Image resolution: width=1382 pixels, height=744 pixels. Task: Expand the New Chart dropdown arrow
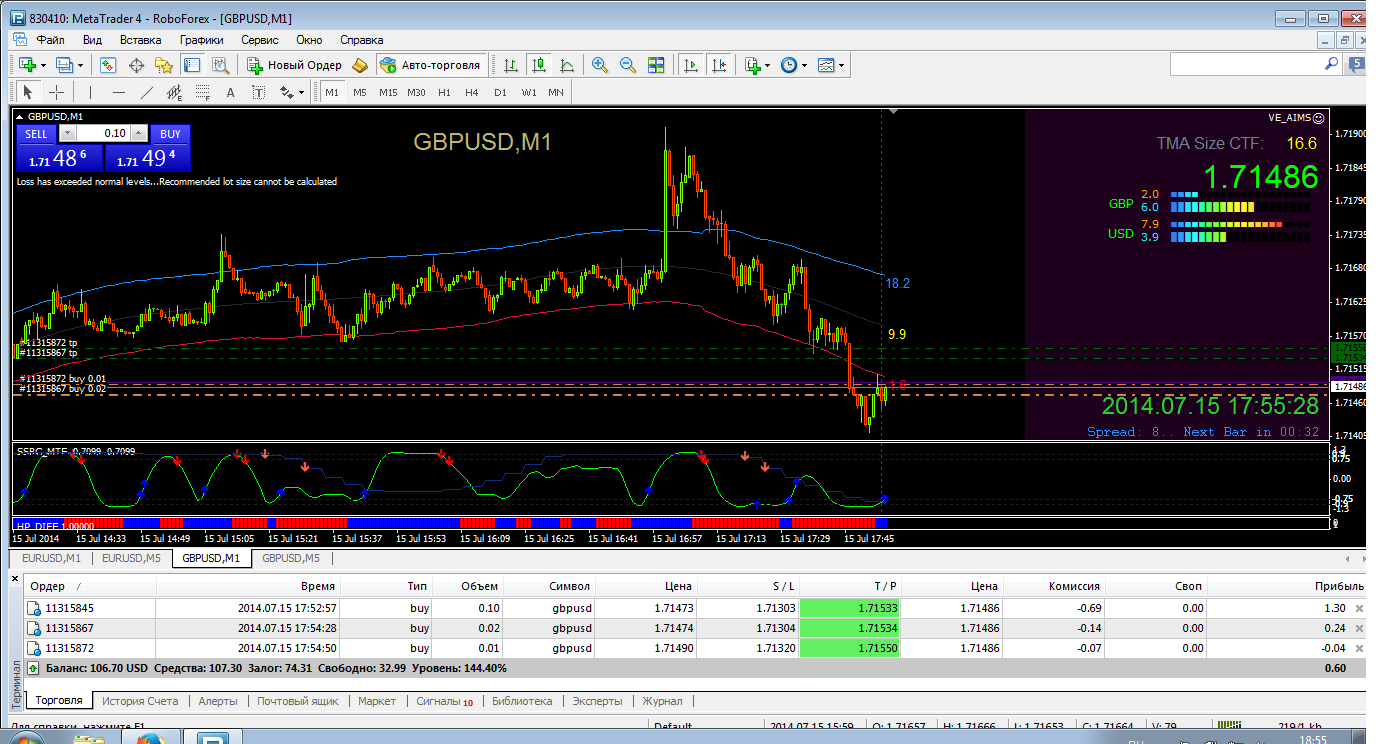coord(44,66)
